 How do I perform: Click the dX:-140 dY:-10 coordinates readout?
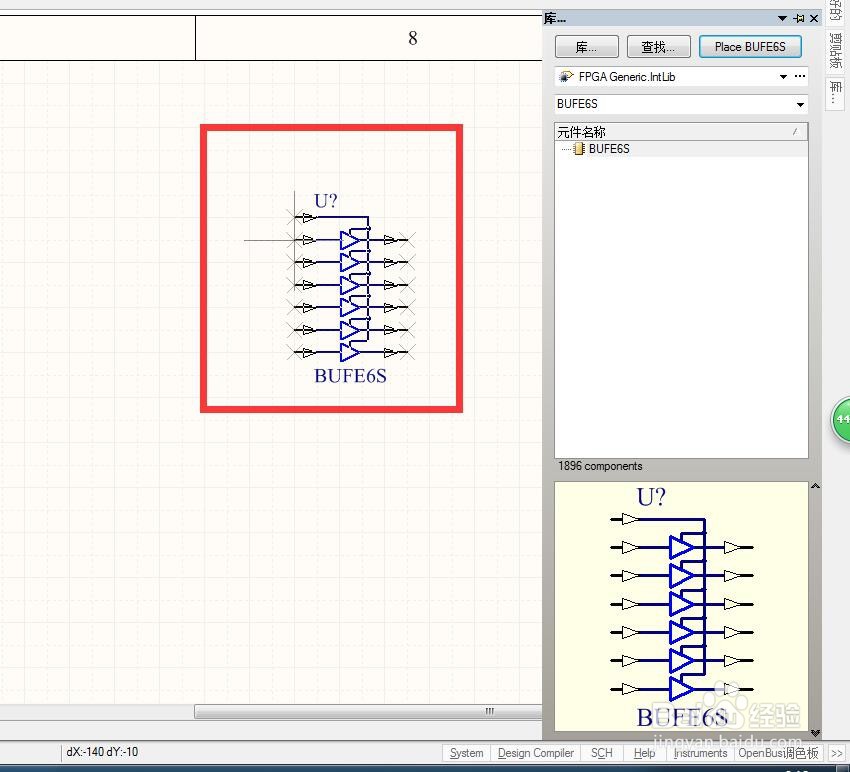coord(102,752)
